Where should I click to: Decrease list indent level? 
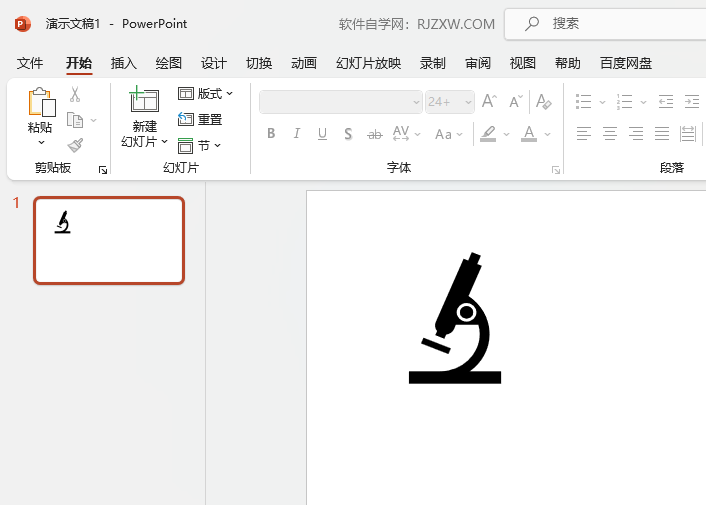point(665,102)
